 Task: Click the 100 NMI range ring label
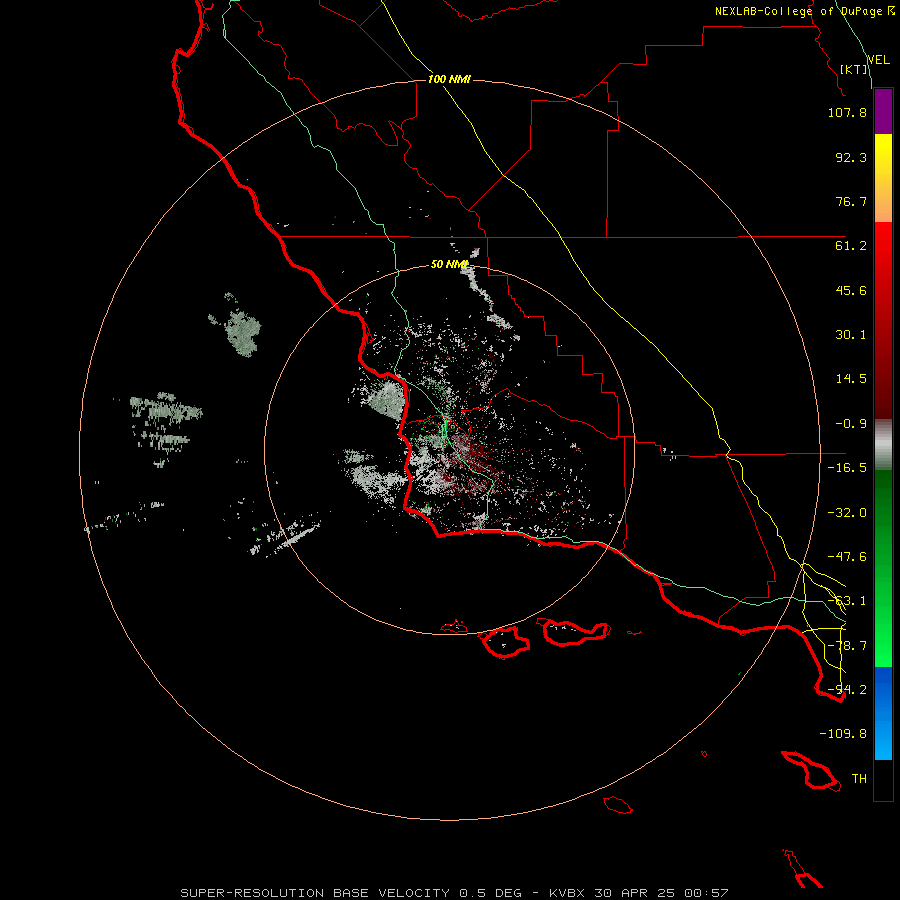pos(449,79)
